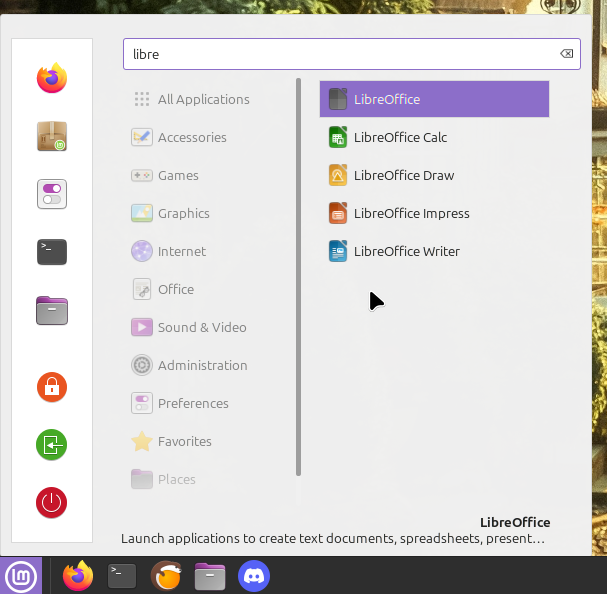Click the Linux Mint menu button in panel

tap(21, 576)
